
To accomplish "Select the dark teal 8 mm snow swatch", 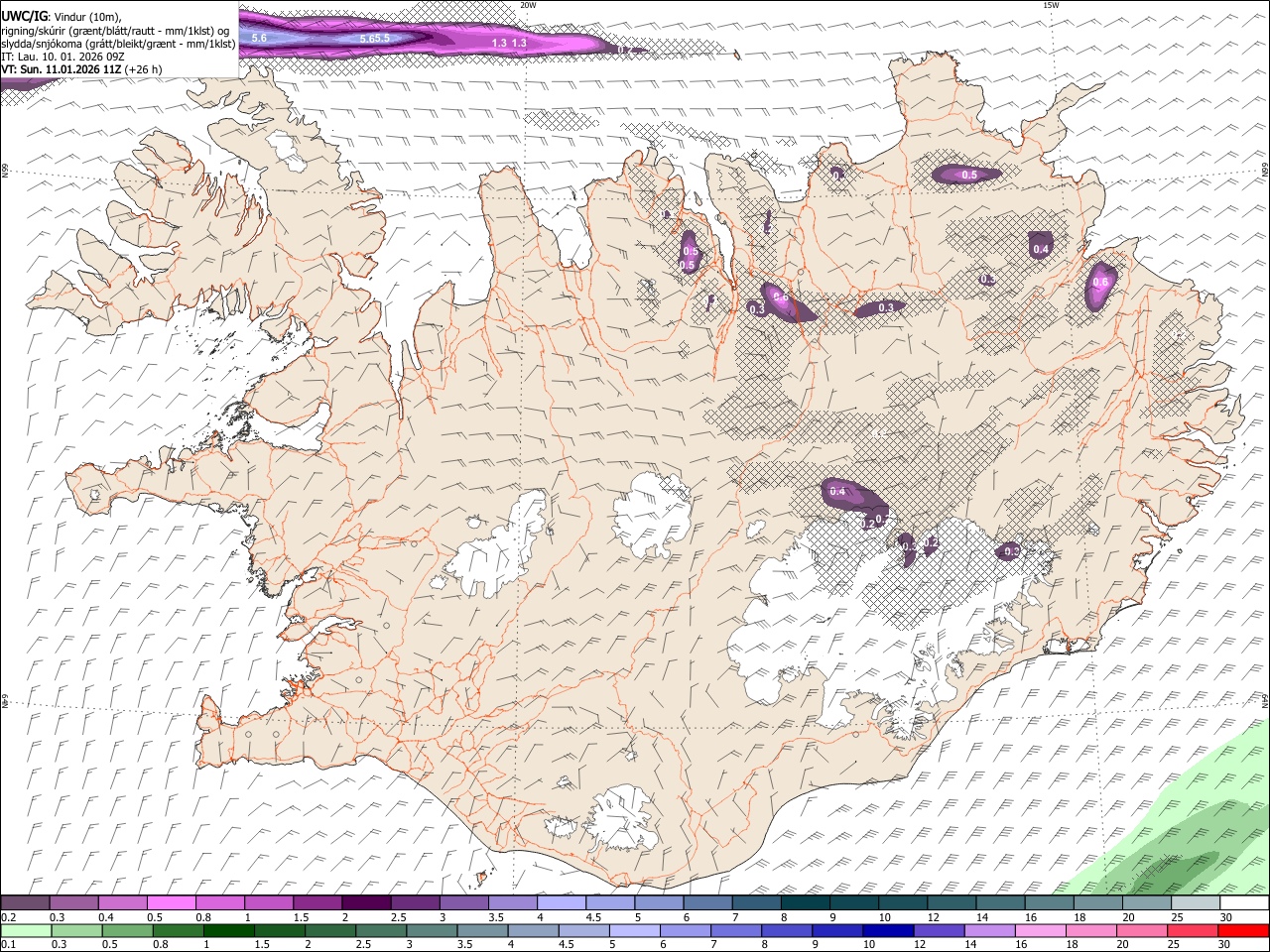I will (805, 903).
